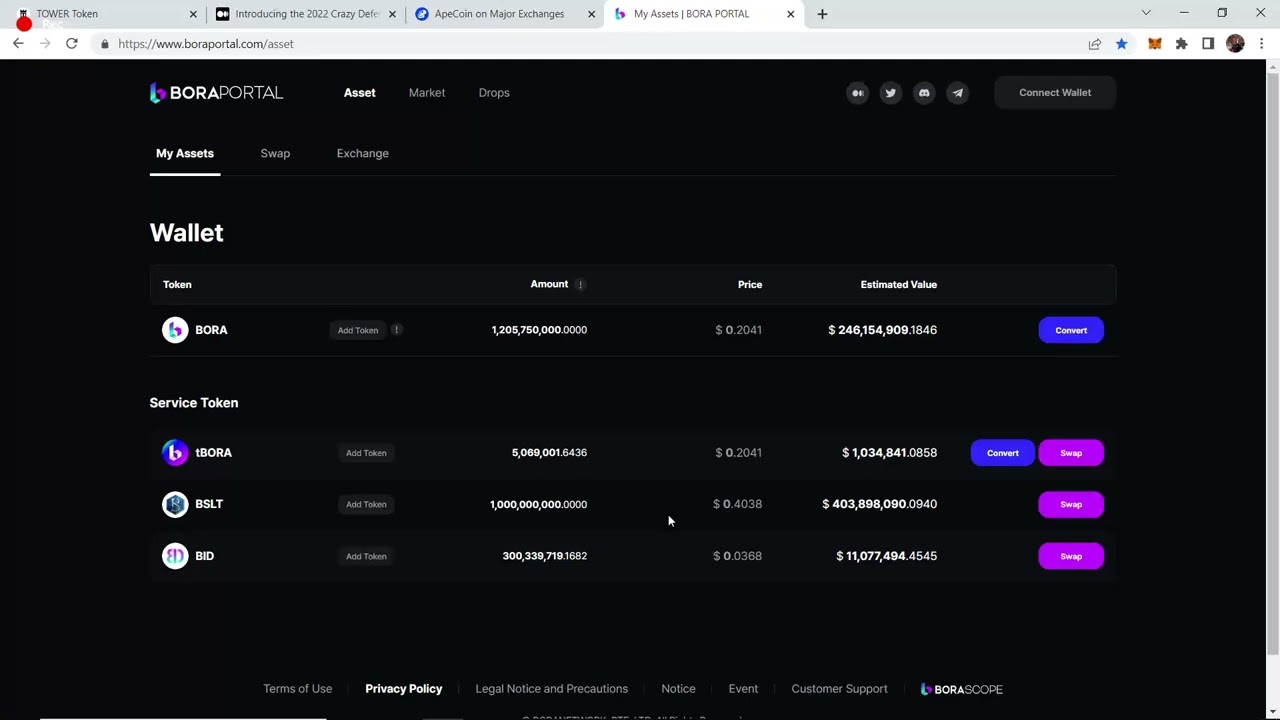Click the Connect Wallet button

[1055, 93]
